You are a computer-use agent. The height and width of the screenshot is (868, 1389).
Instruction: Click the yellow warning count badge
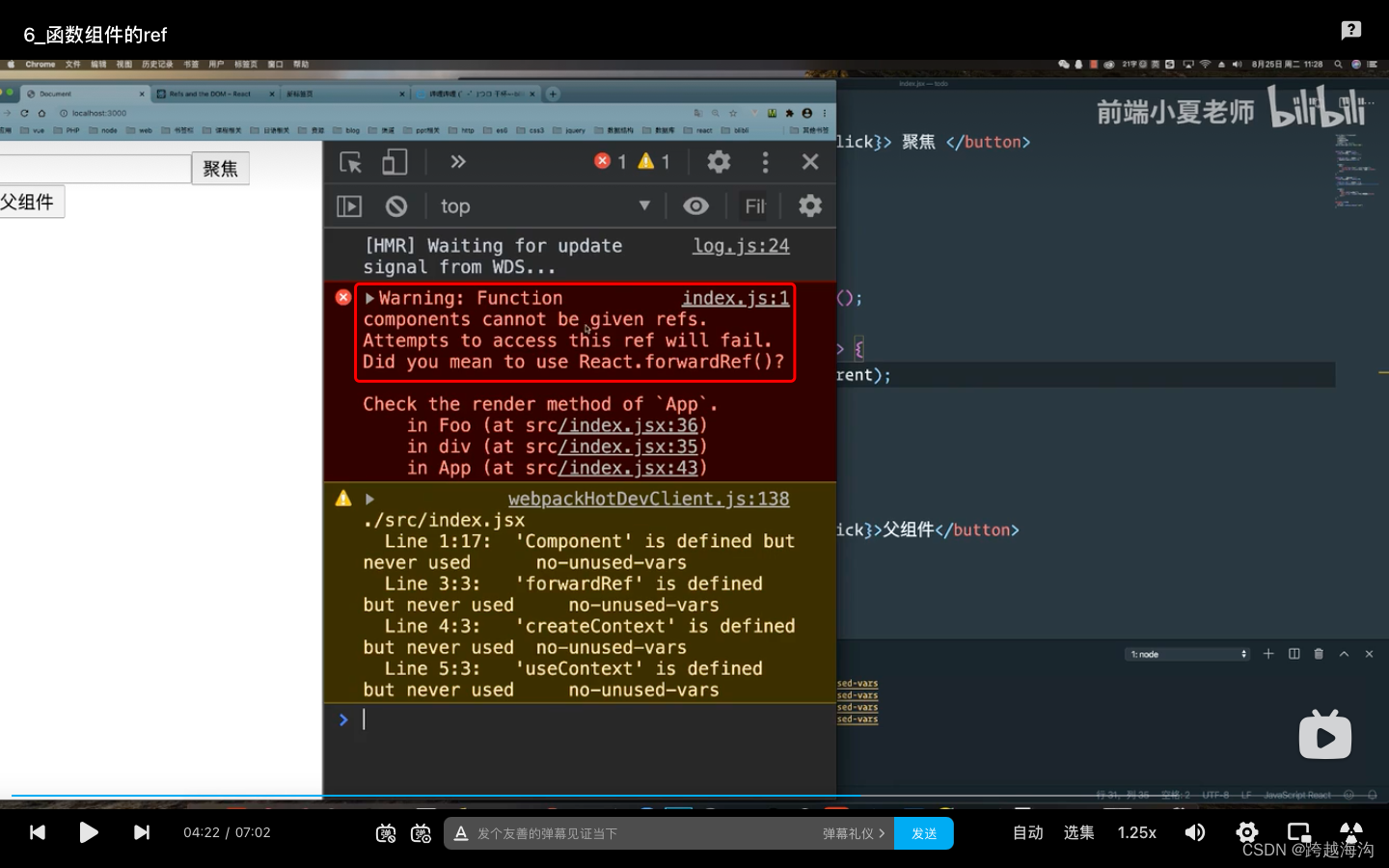coord(654,161)
